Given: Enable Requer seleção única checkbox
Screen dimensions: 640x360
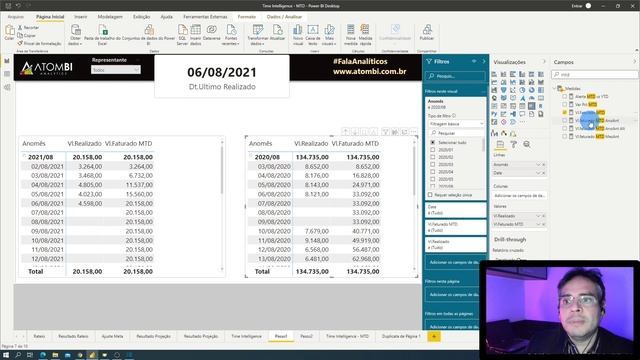Looking at the screenshot, I should [x=430, y=195].
